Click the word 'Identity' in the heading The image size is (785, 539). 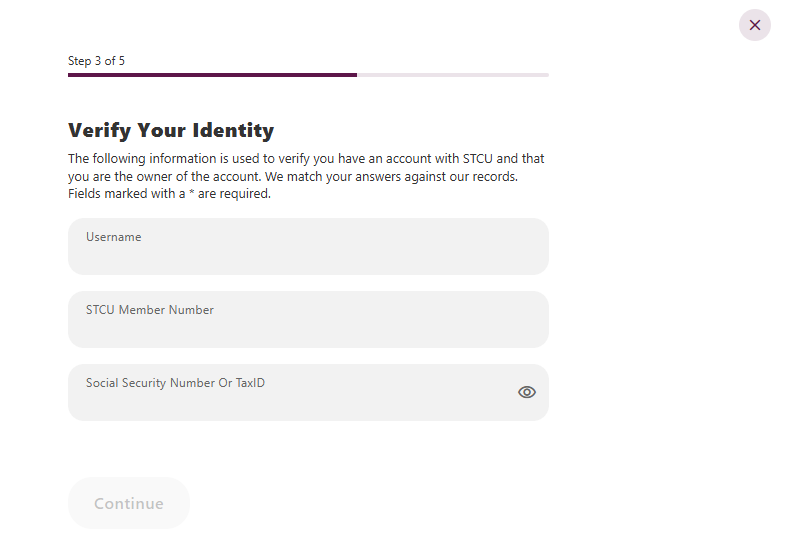(x=233, y=130)
